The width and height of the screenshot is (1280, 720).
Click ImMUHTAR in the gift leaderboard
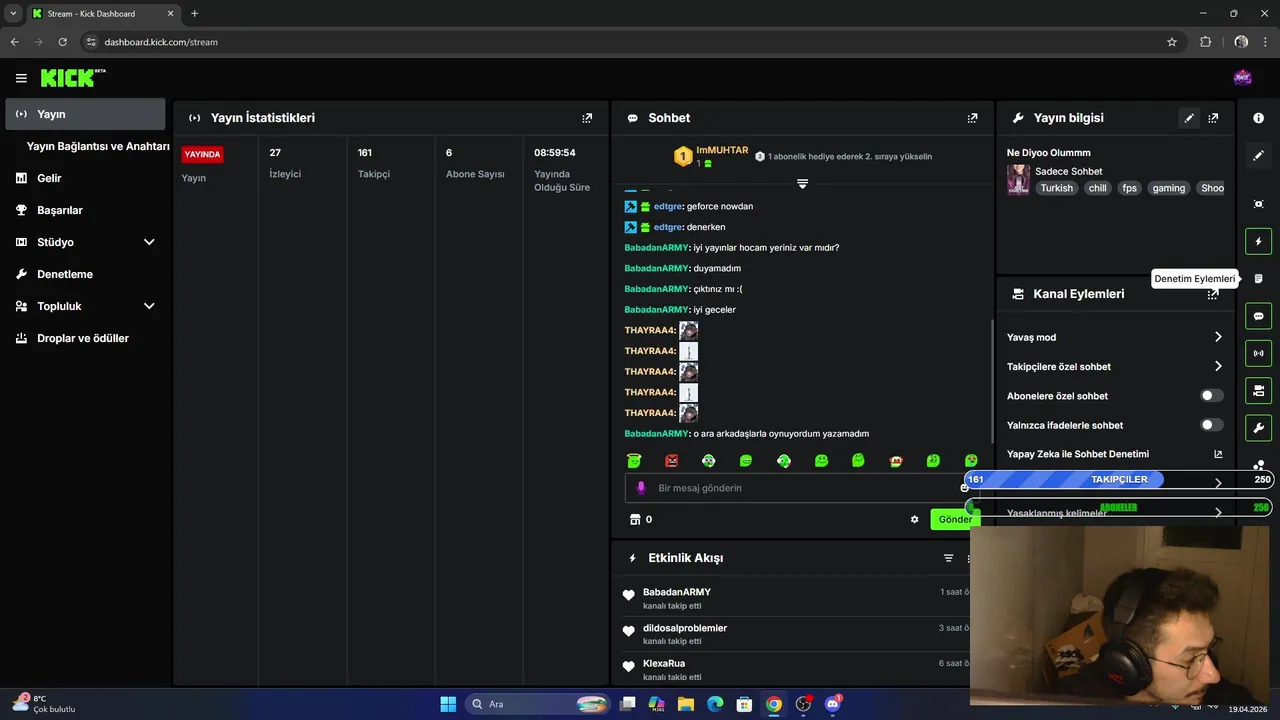coord(722,150)
